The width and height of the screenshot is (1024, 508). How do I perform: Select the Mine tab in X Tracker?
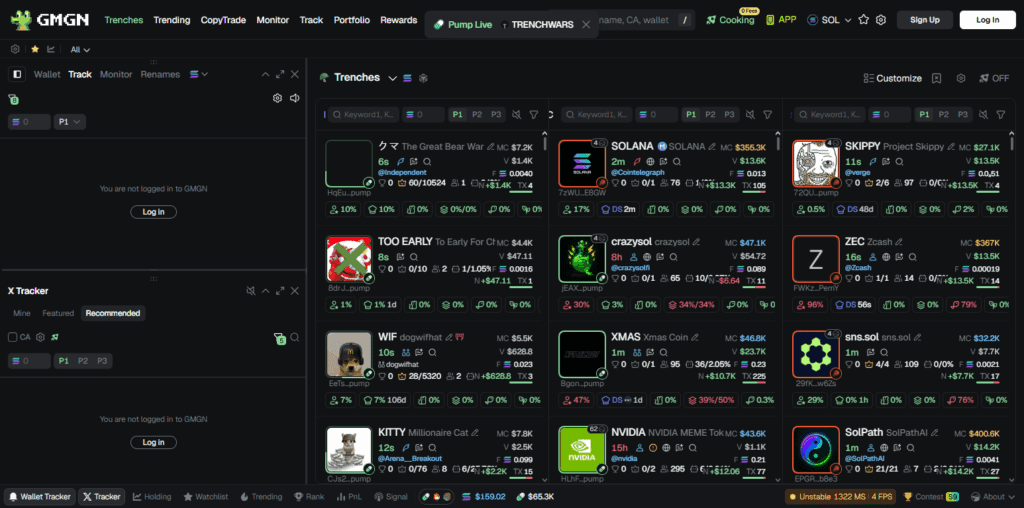point(22,313)
